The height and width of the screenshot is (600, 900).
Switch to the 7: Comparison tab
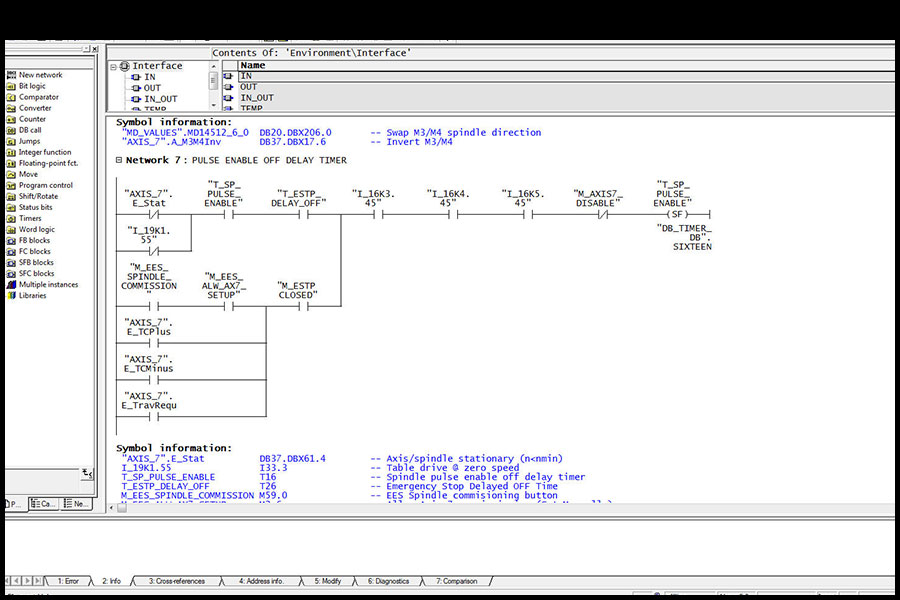pyautogui.click(x=456, y=581)
